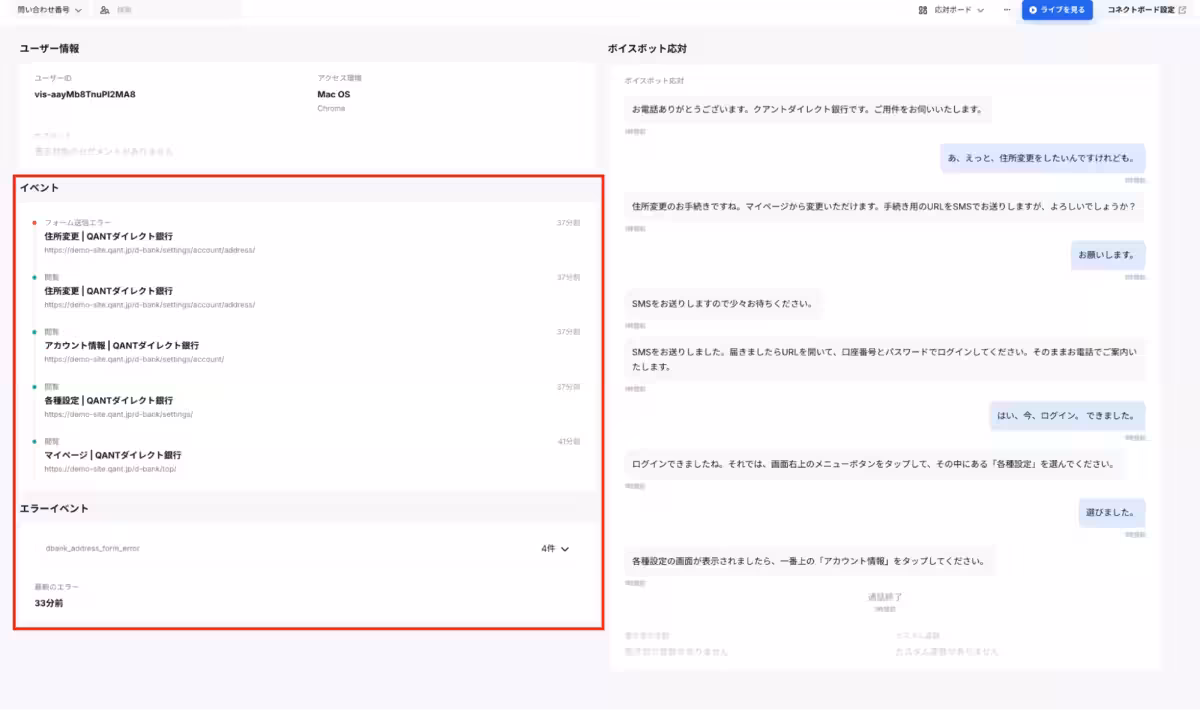Expand the 4件 error count chevron
The height and width of the screenshot is (710, 1200).
point(565,549)
